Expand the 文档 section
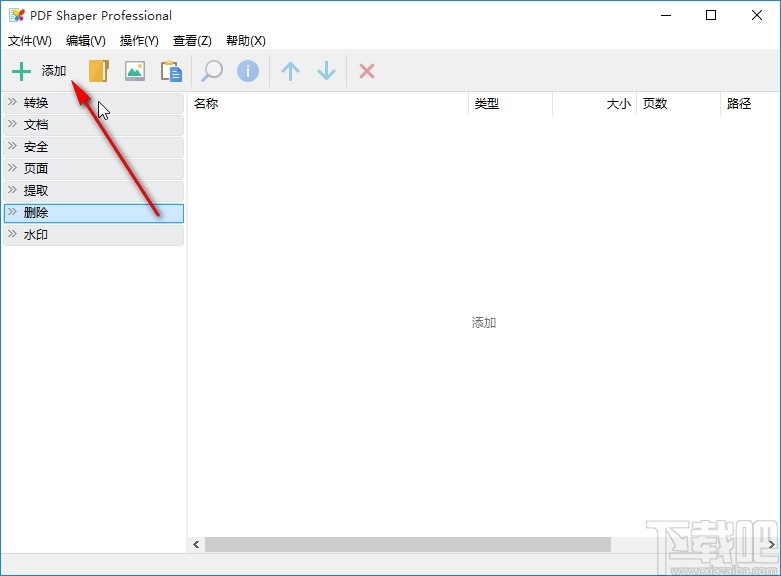Image resolution: width=781 pixels, height=576 pixels. (94, 125)
